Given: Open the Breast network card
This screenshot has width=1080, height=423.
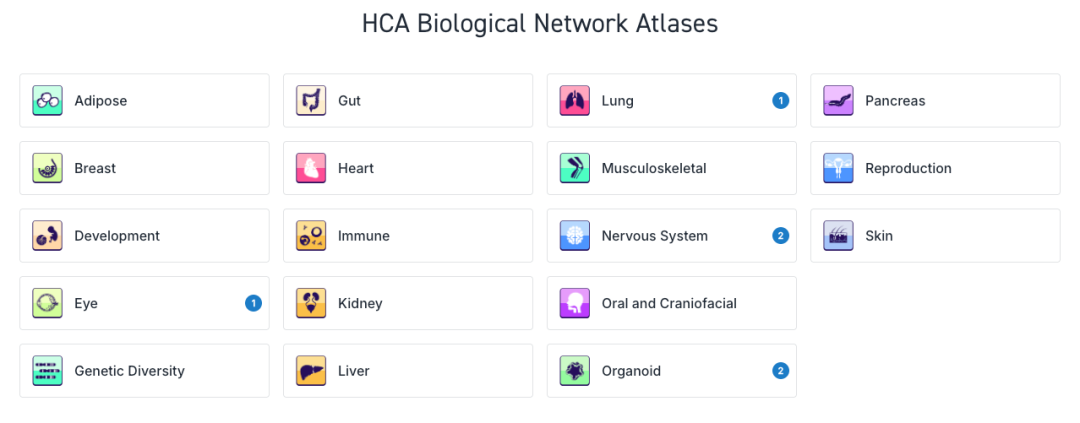Looking at the screenshot, I should [145, 168].
